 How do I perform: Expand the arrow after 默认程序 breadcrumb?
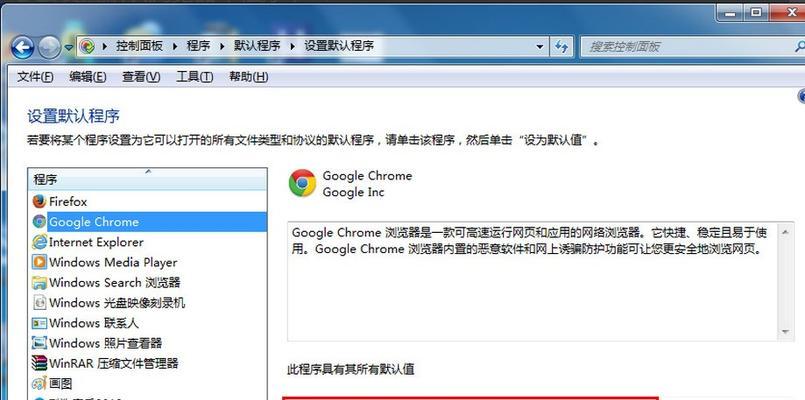click(x=293, y=47)
